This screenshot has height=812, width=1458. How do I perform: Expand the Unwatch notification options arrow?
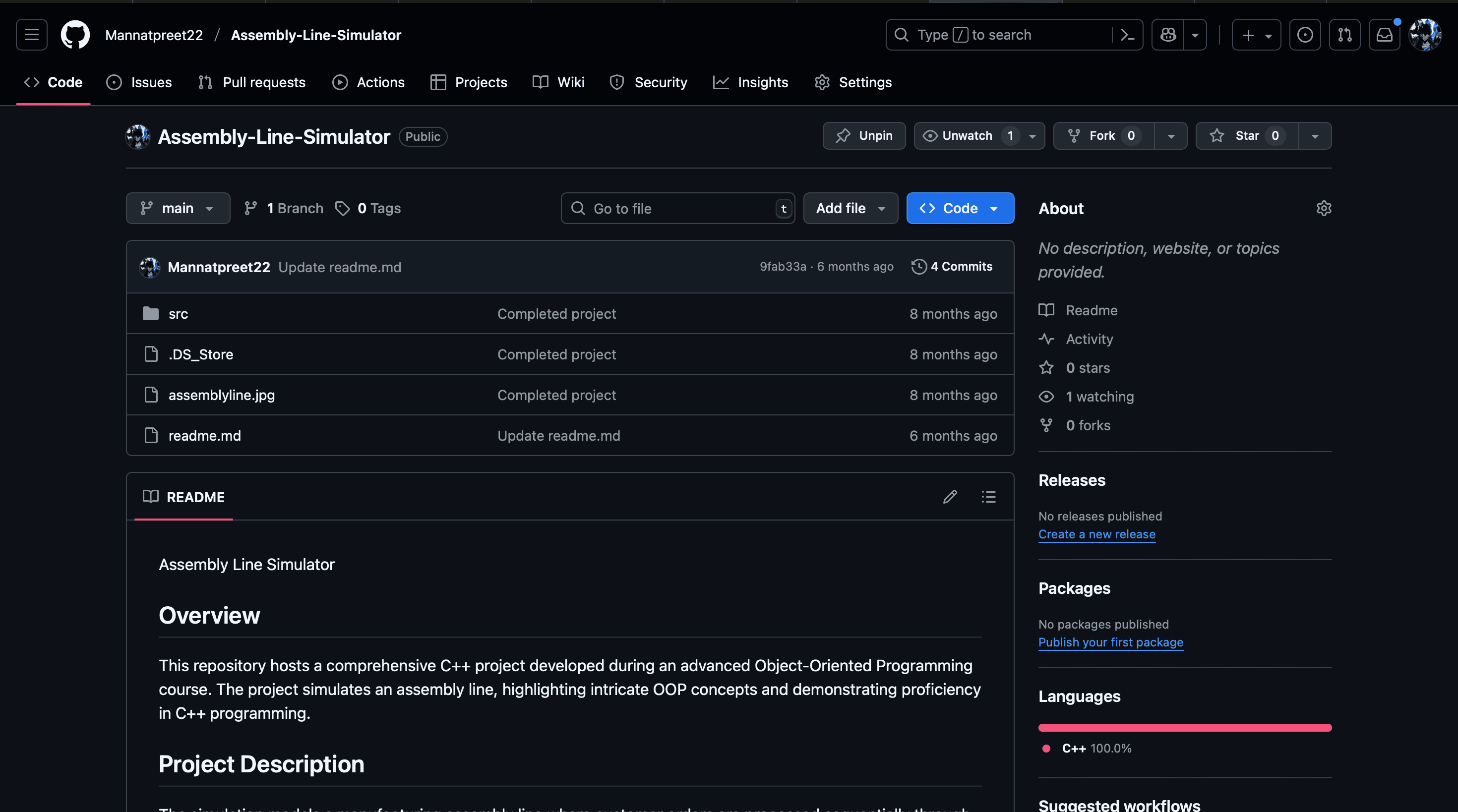pyautogui.click(x=1033, y=136)
